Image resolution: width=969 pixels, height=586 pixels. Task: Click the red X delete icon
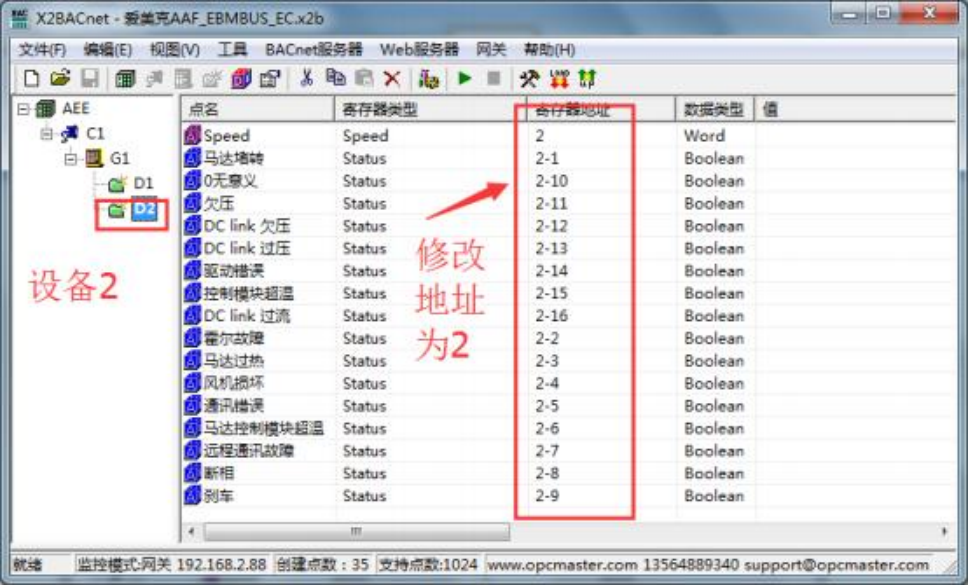click(392, 79)
